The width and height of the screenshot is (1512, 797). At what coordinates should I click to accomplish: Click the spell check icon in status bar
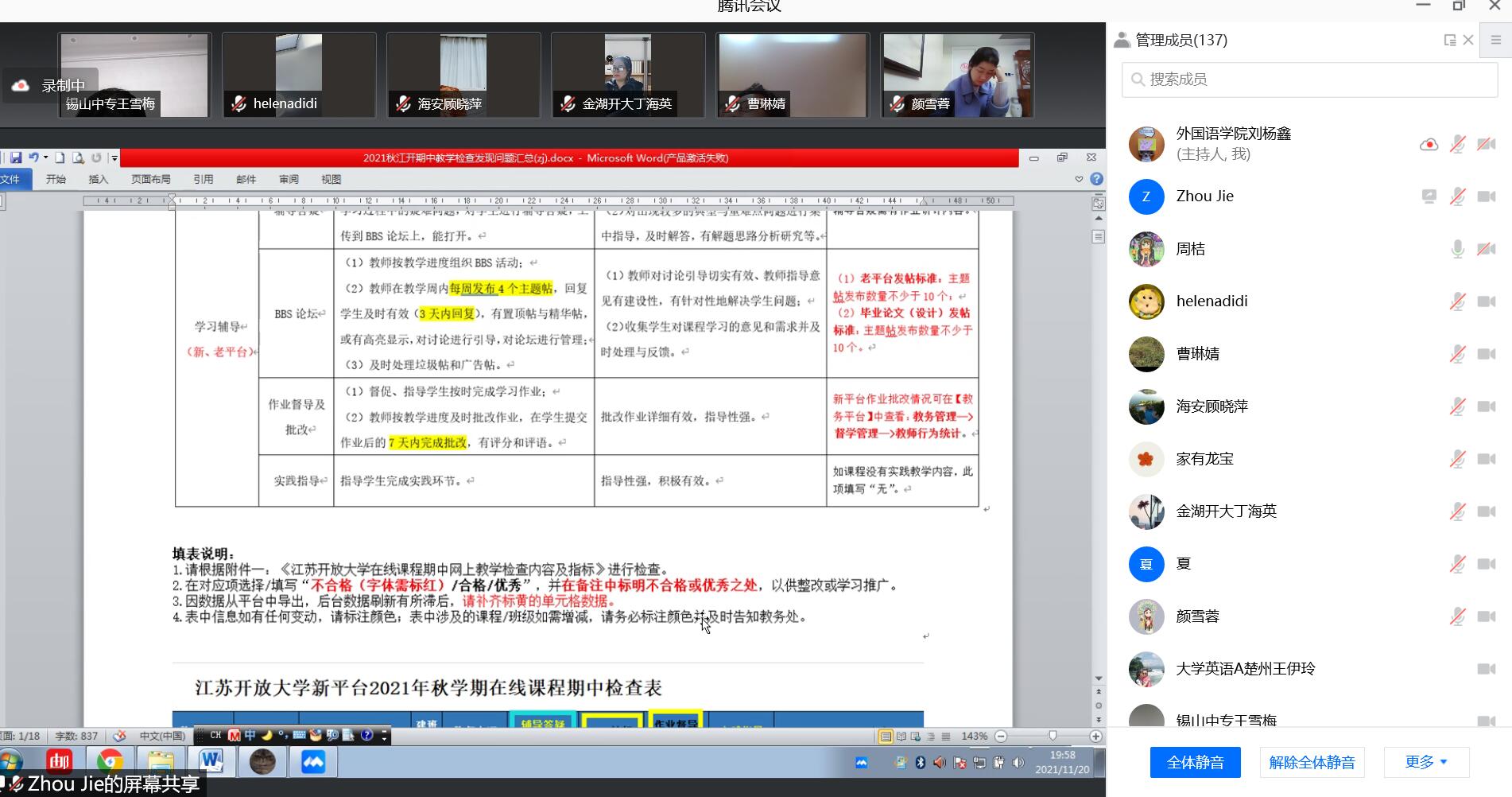pos(119,737)
